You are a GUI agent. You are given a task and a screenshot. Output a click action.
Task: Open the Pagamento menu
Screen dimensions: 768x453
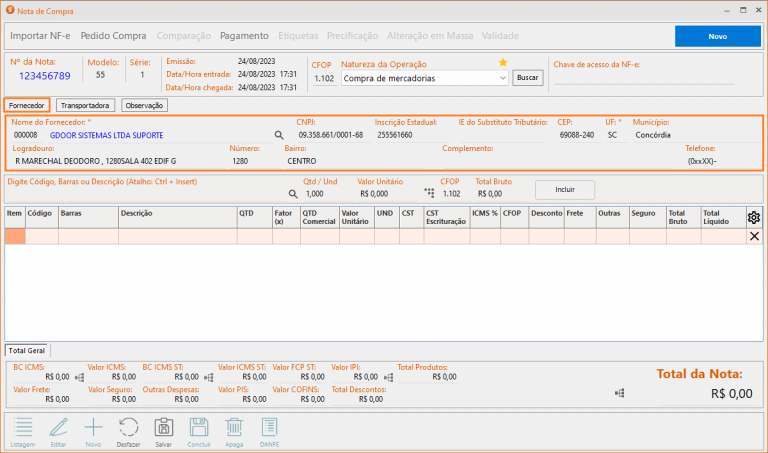[x=244, y=36]
